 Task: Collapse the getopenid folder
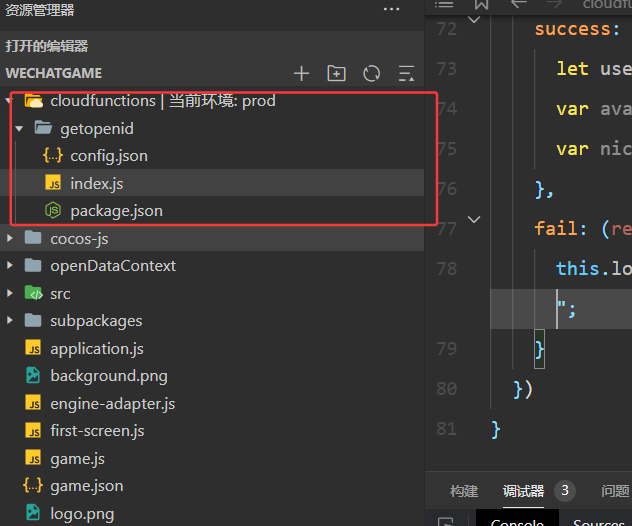tap(20, 129)
